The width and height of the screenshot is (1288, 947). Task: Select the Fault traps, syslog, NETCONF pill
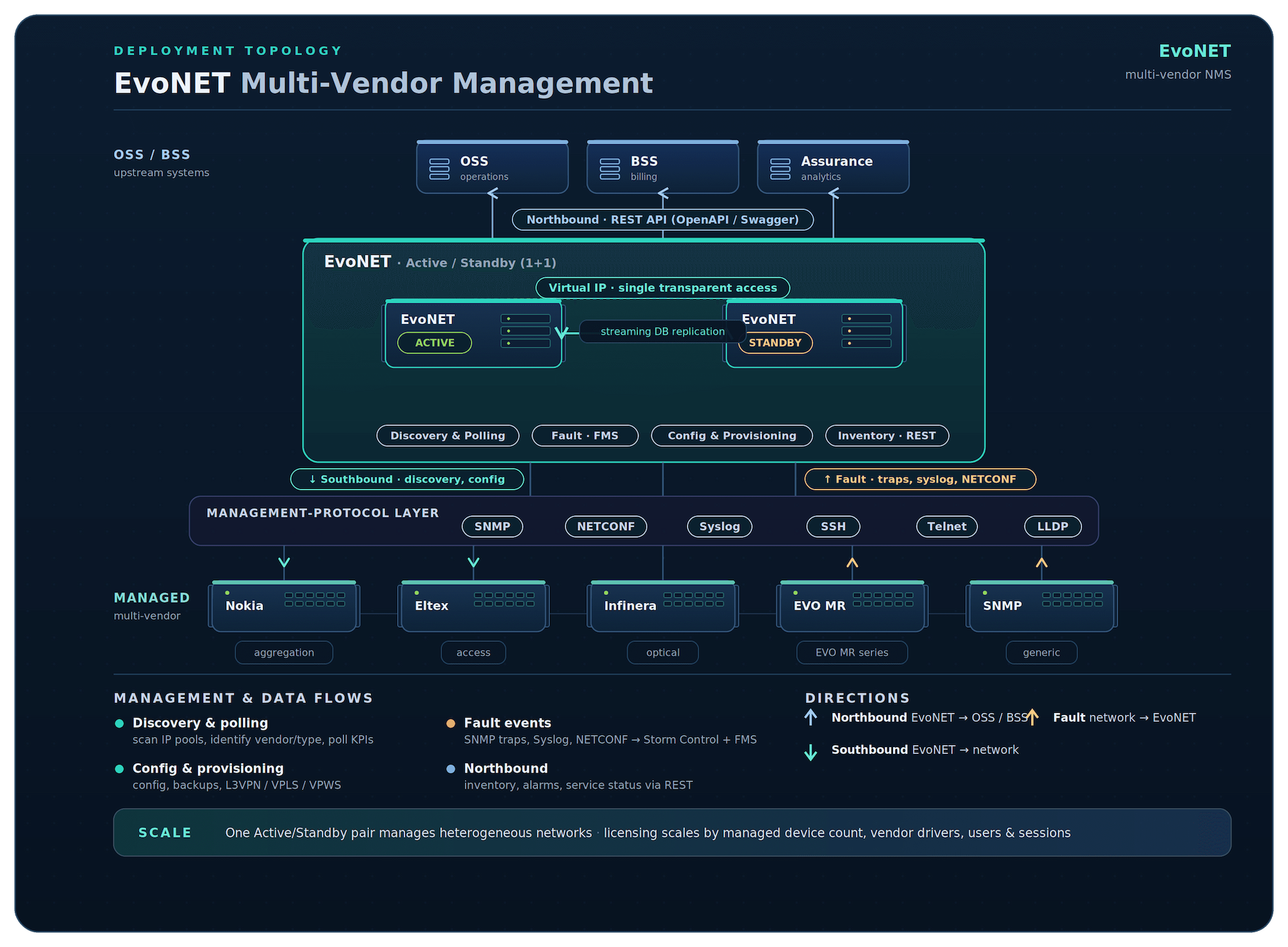click(920, 480)
